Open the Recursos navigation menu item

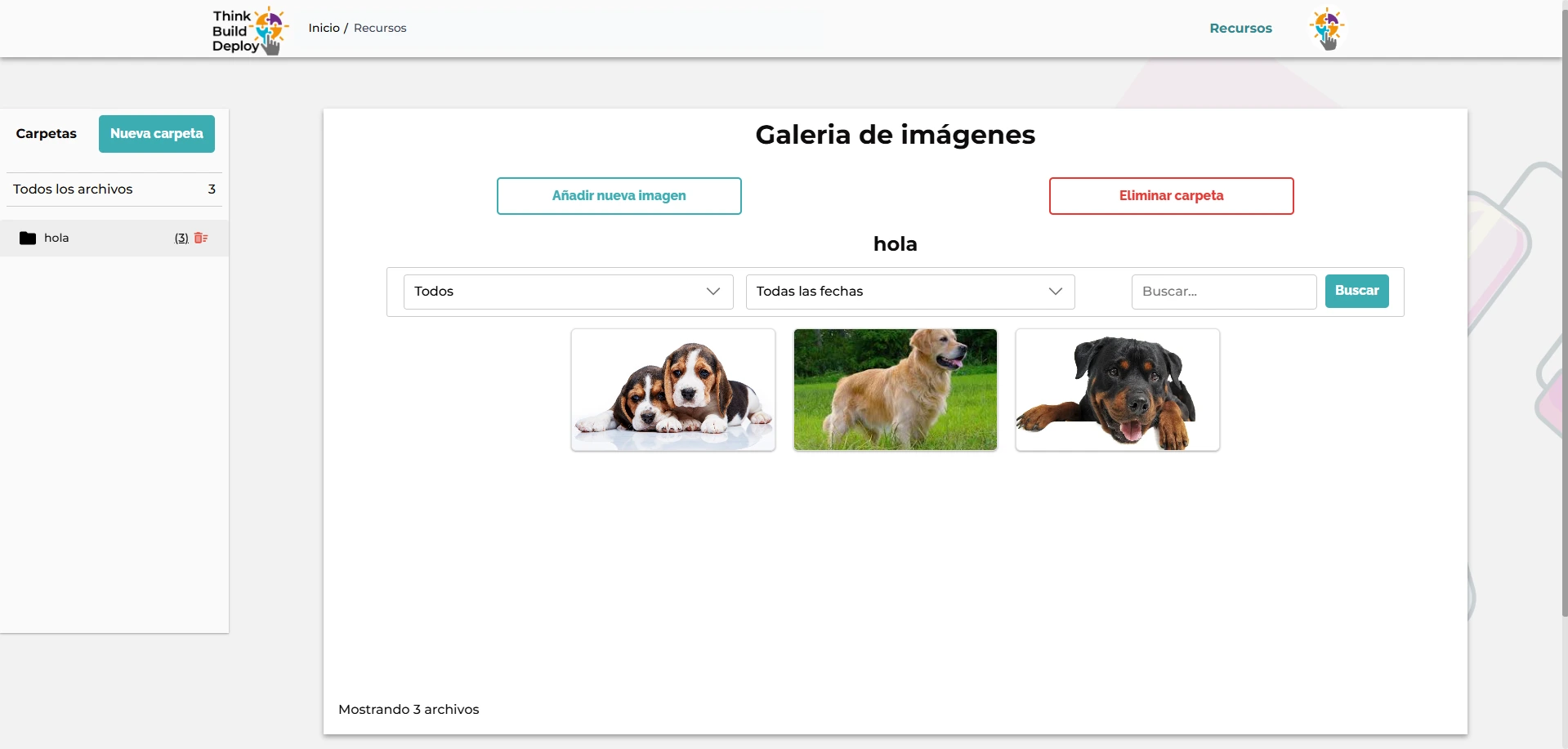[x=1240, y=28]
